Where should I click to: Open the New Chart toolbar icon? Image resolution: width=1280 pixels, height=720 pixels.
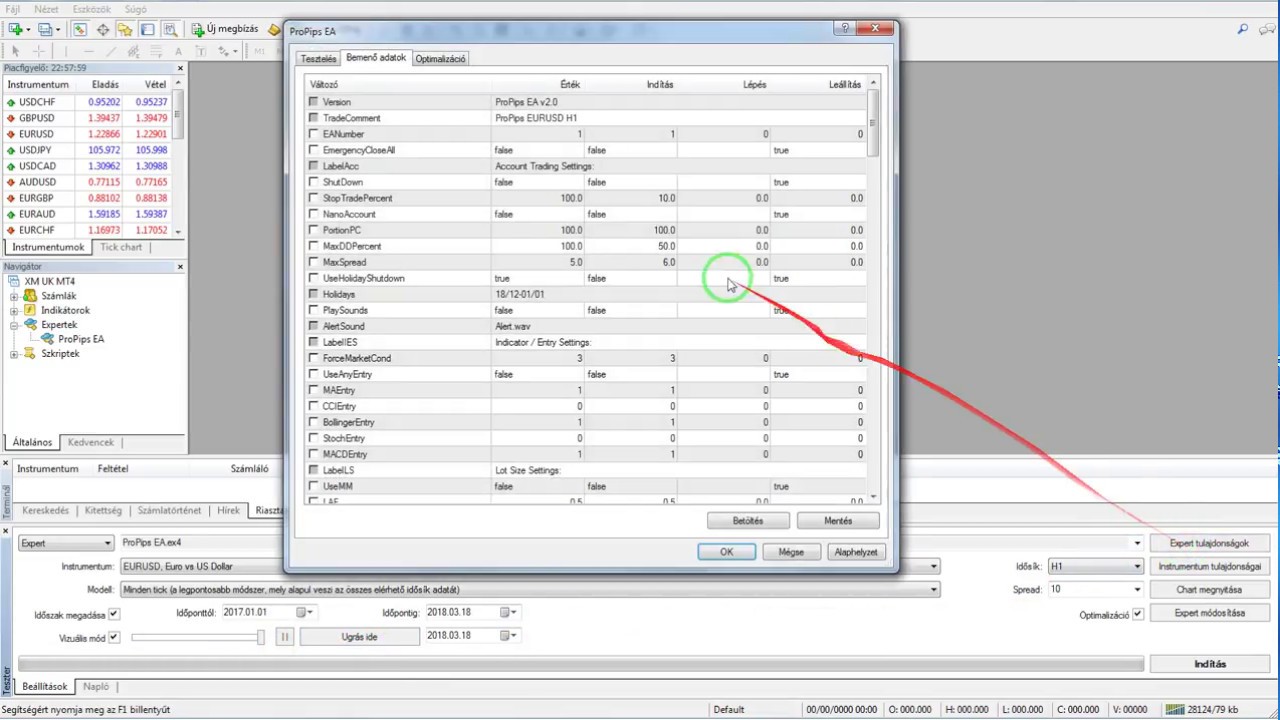15,29
